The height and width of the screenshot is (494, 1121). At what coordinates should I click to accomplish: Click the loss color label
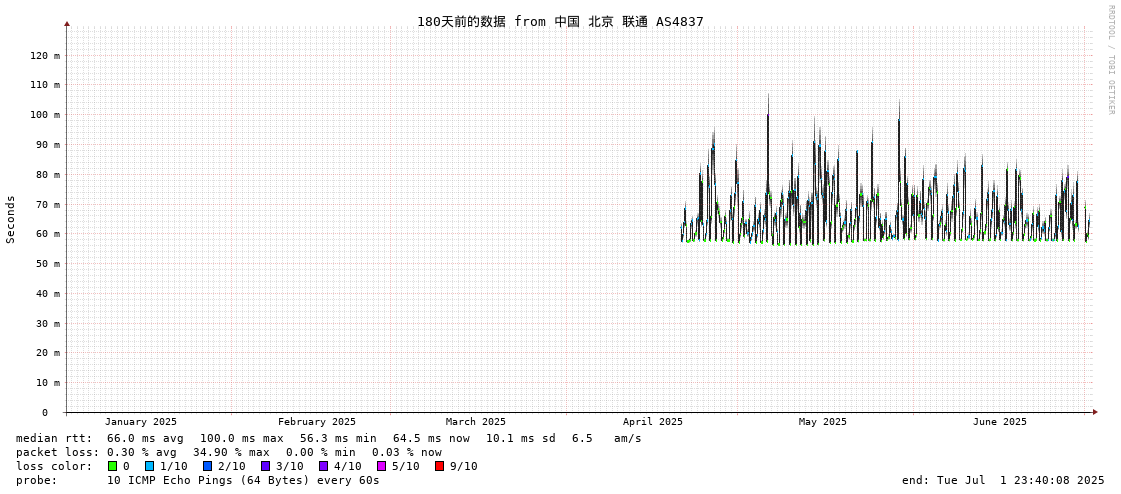click(54, 466)
